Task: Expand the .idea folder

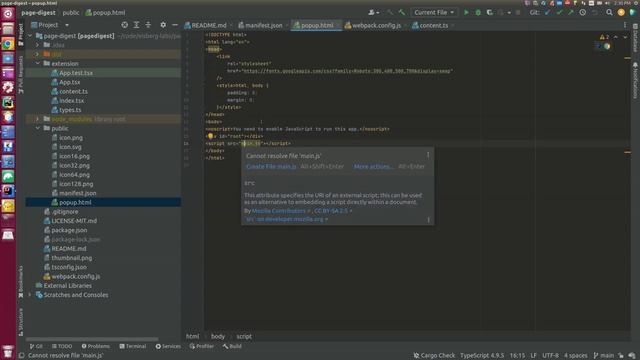Action: point(38,45)
